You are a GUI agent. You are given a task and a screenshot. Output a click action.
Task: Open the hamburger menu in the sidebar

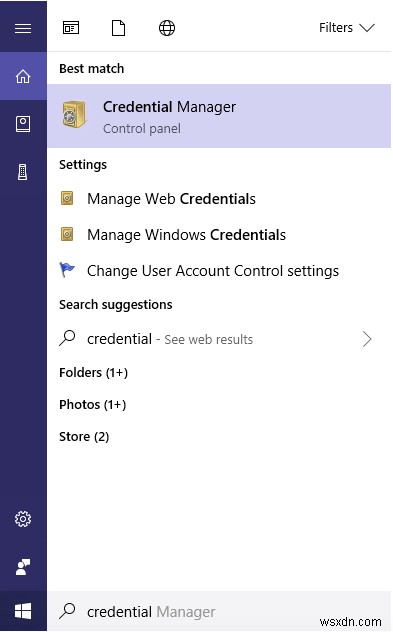pyautogui.click(x=23, y=28)
